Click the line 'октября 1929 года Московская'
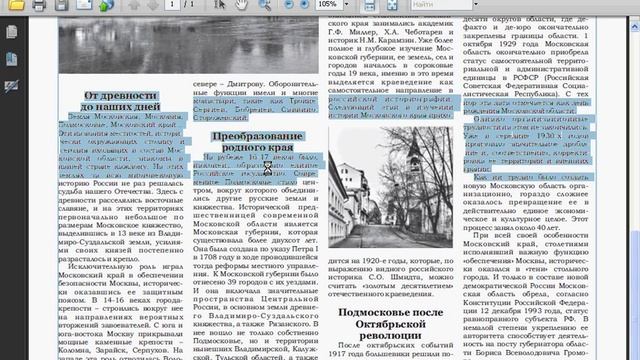This screenshot has height=360, width=640. point(526,44)
